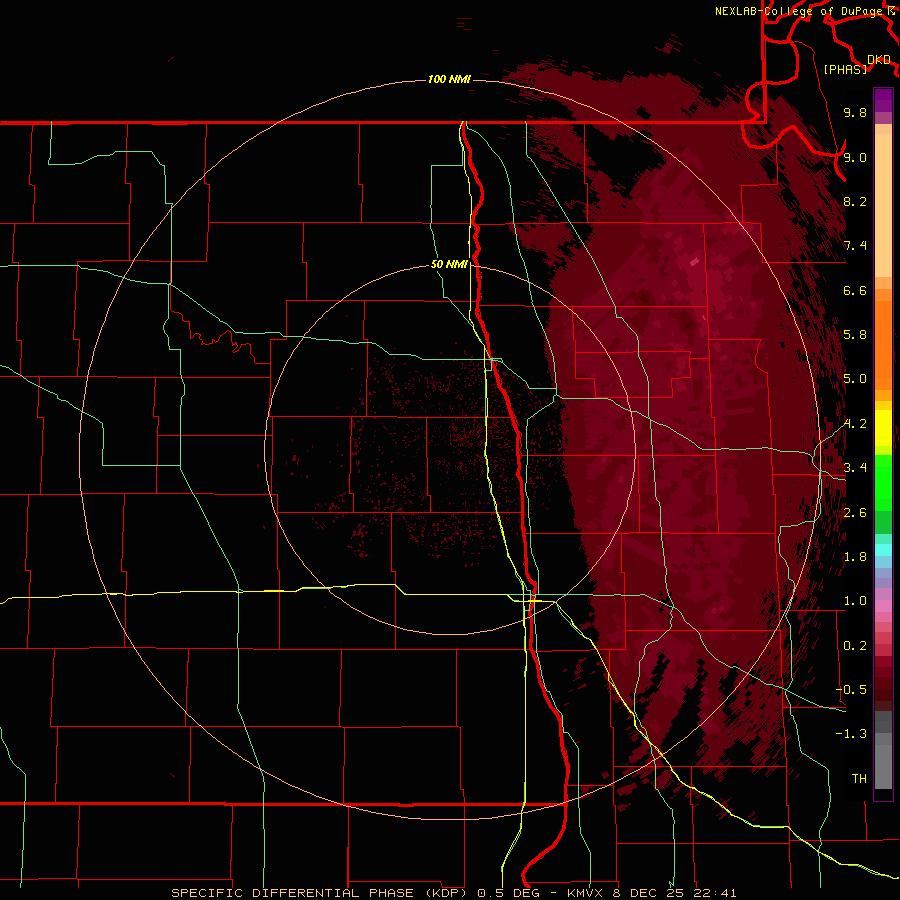Select the "DKD" legend title

coord(879,60)
